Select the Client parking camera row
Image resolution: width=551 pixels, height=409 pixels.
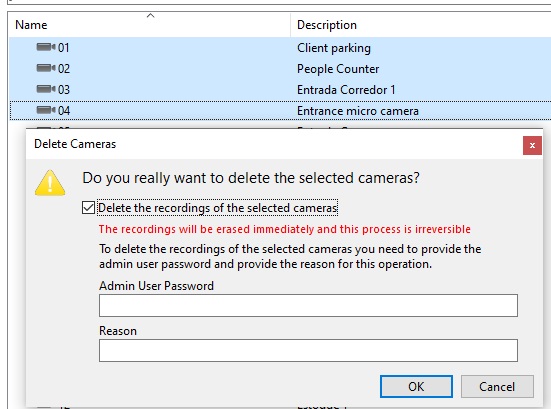[280, 47]
